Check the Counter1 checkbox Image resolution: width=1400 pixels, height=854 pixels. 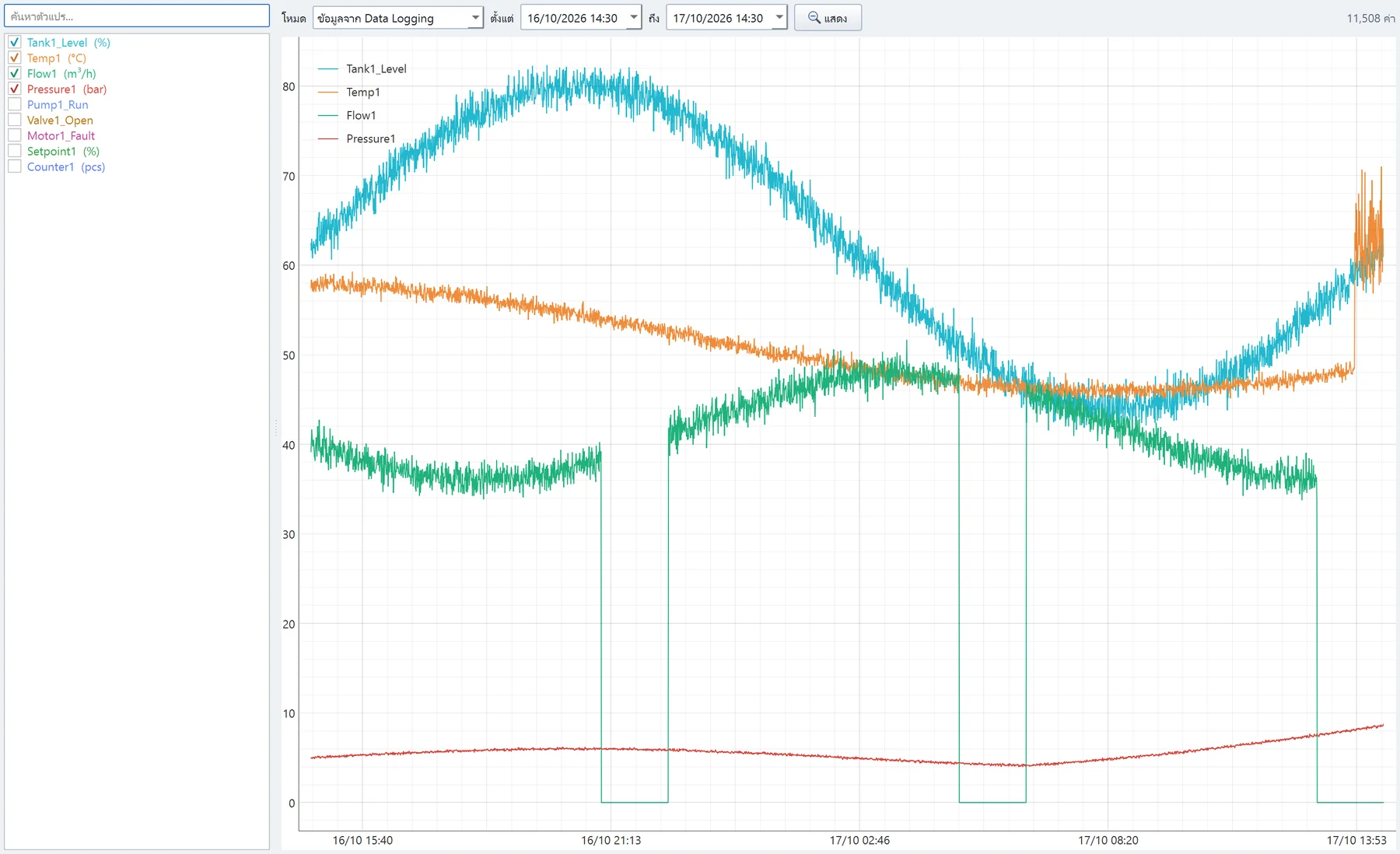click(15, 166)
